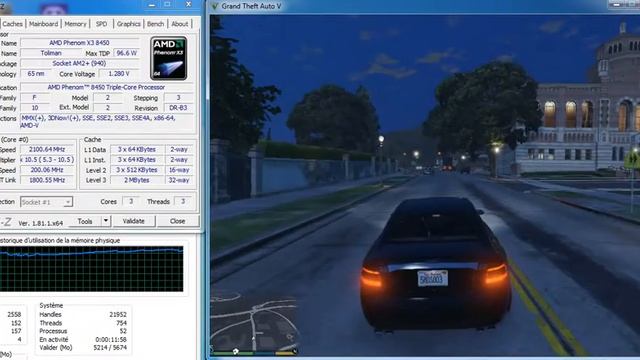Close CPU-Z with the title bar X
640x360 pixels.
(x=188, y=5)
